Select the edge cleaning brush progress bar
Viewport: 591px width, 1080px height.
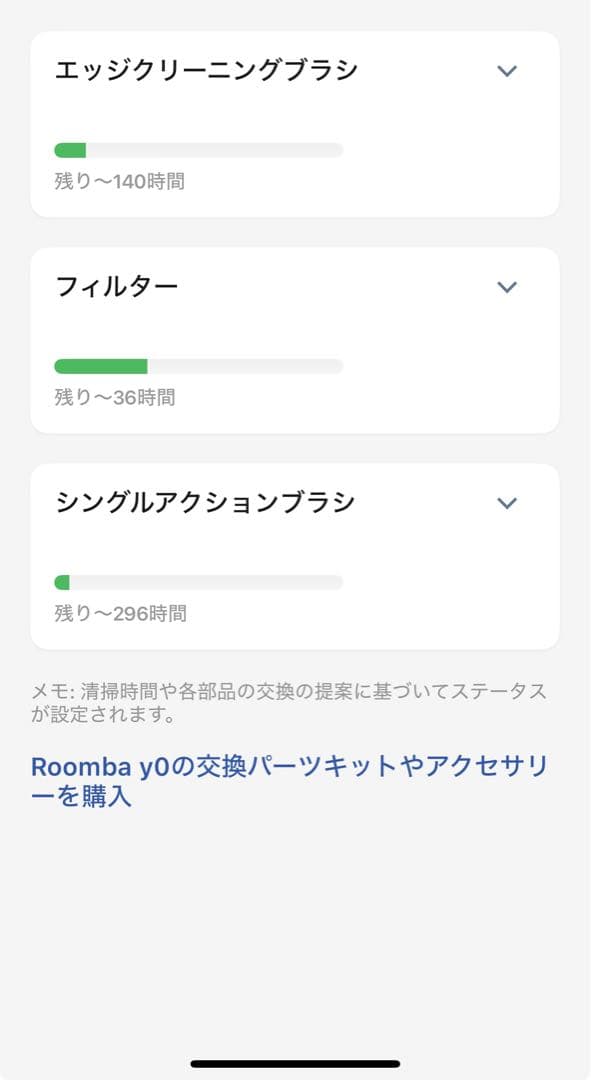coord(199,148)
